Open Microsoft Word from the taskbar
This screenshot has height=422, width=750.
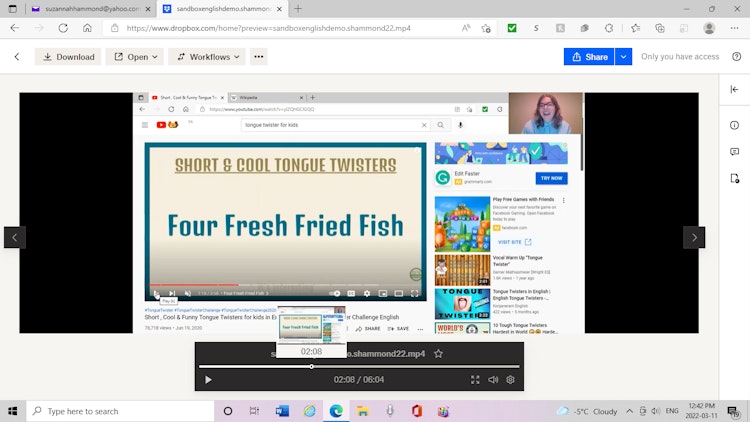(x=281, y=411)
